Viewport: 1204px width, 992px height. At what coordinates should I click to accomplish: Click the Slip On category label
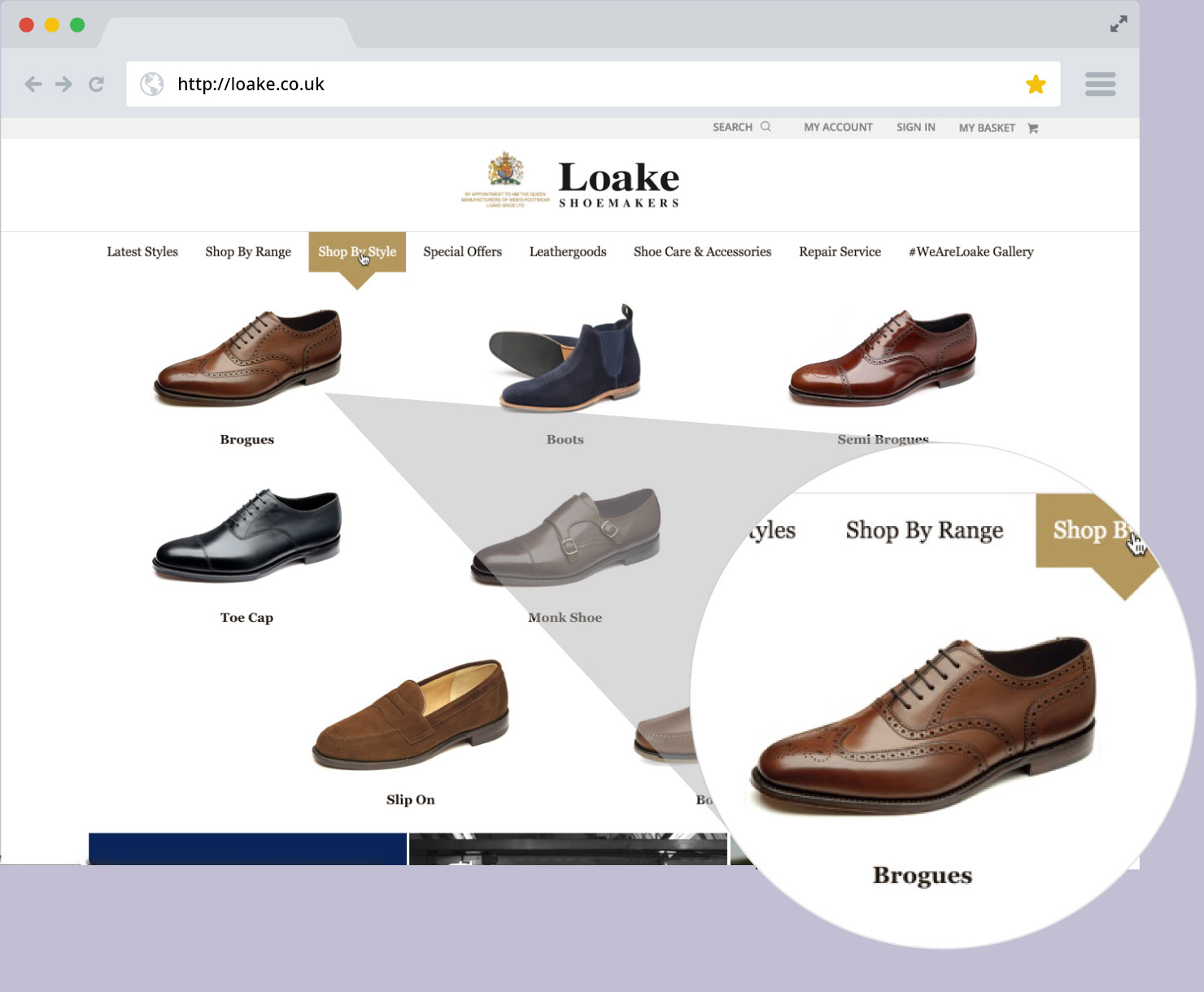coord(411,799)
